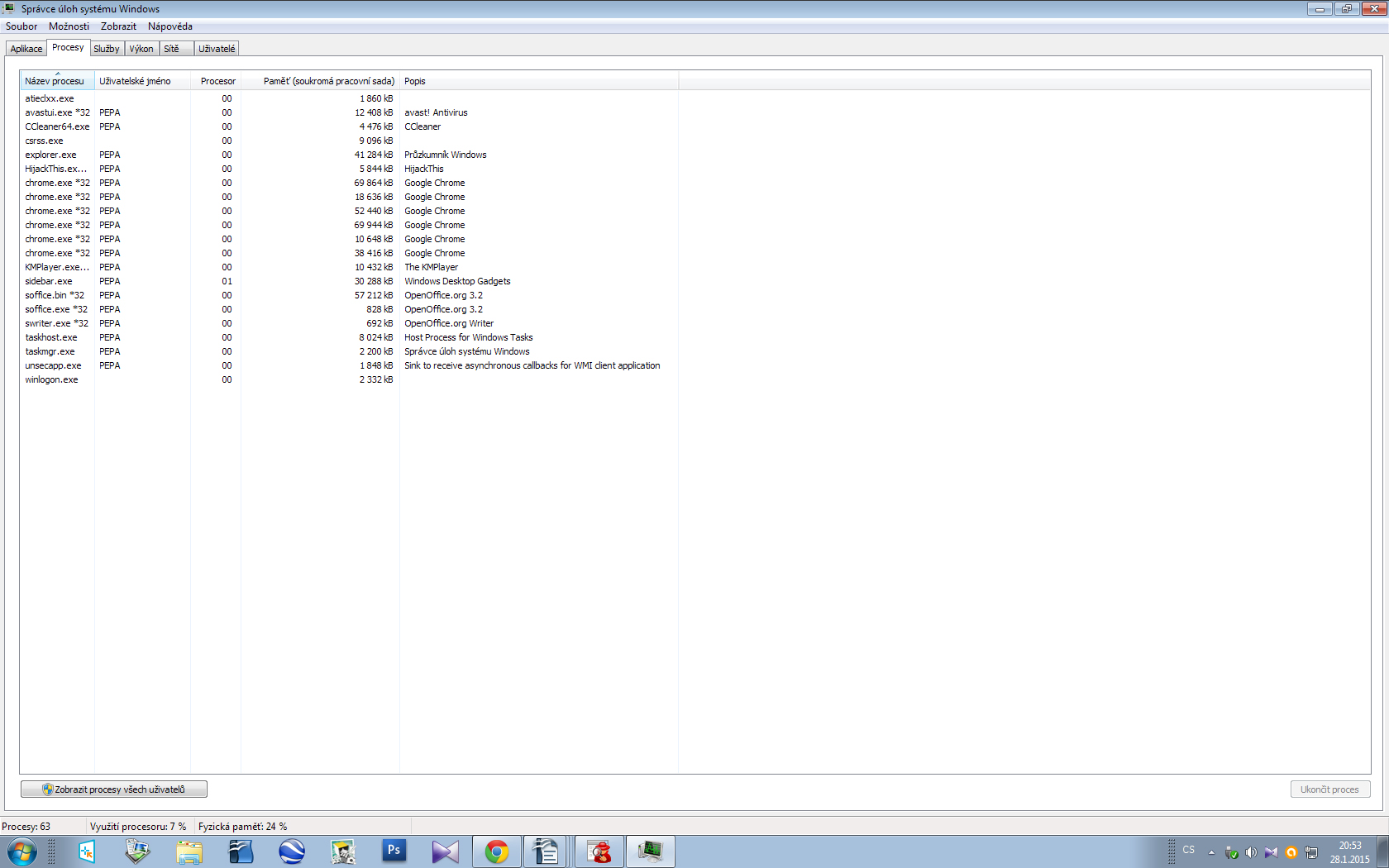Select the Procesy tab

(68, 47)
